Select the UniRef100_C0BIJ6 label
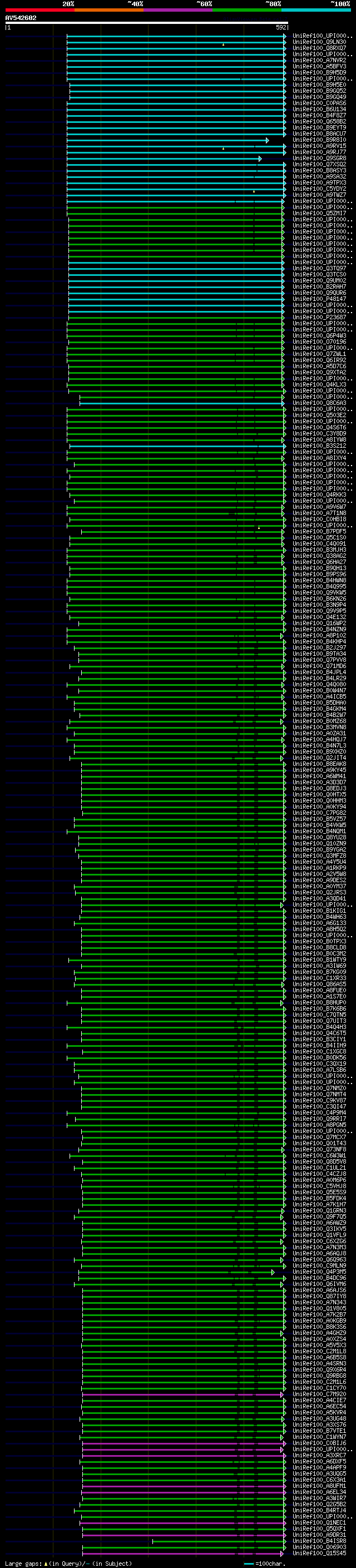 tap(319, 1444)
